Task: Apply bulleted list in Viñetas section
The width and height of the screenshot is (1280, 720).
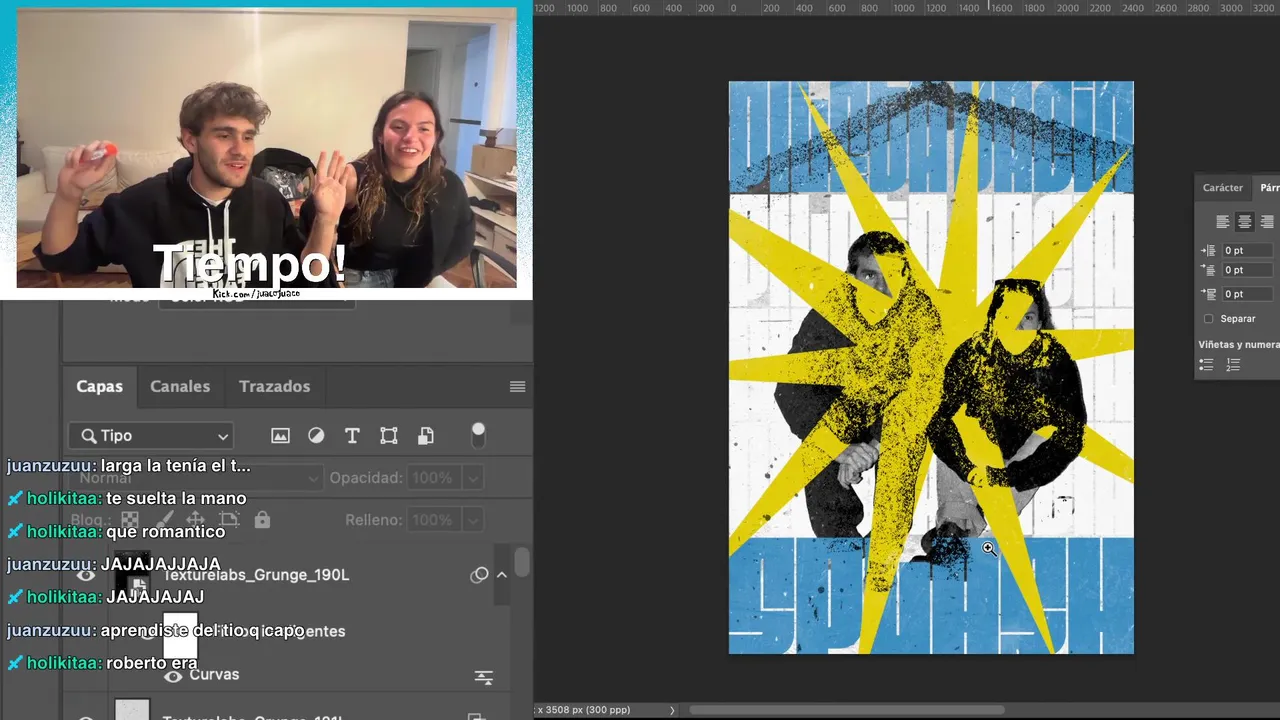Action: coord(1207,365)
